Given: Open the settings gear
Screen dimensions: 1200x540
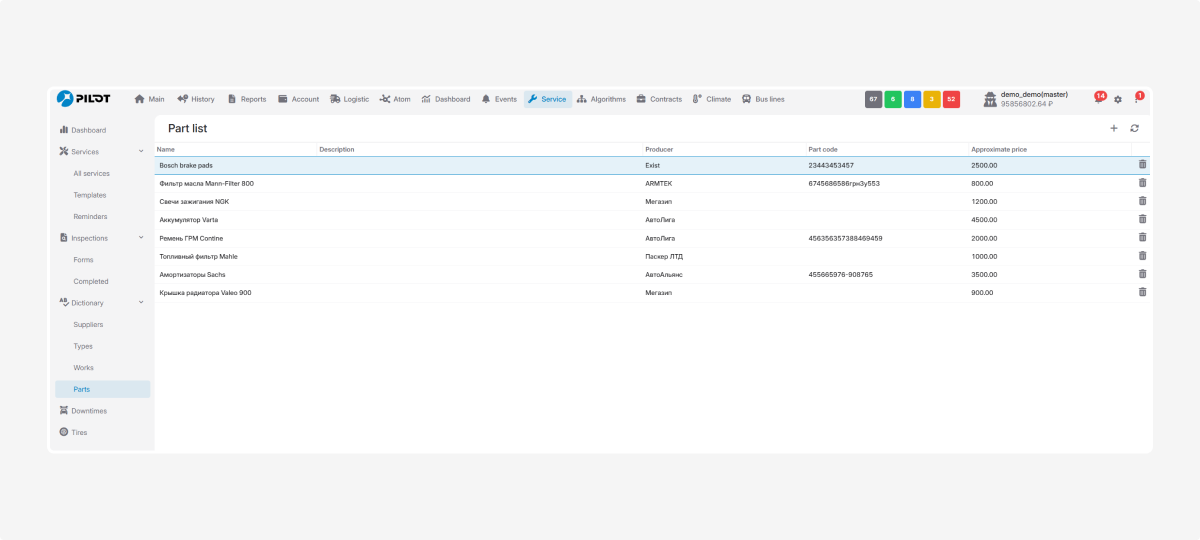Looking at the screenshot, I should pyautogui.click(x=1118, y=99).
